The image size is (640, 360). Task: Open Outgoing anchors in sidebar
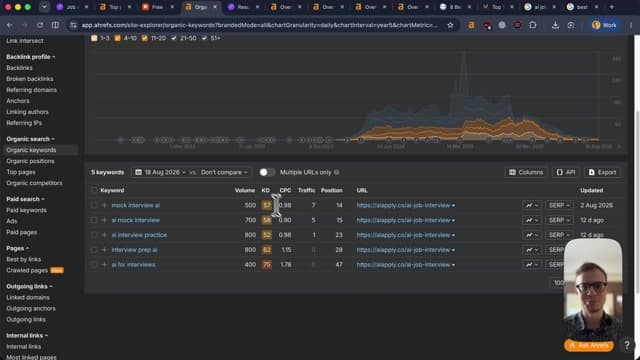pyautogui.click(x=31, y=309)
